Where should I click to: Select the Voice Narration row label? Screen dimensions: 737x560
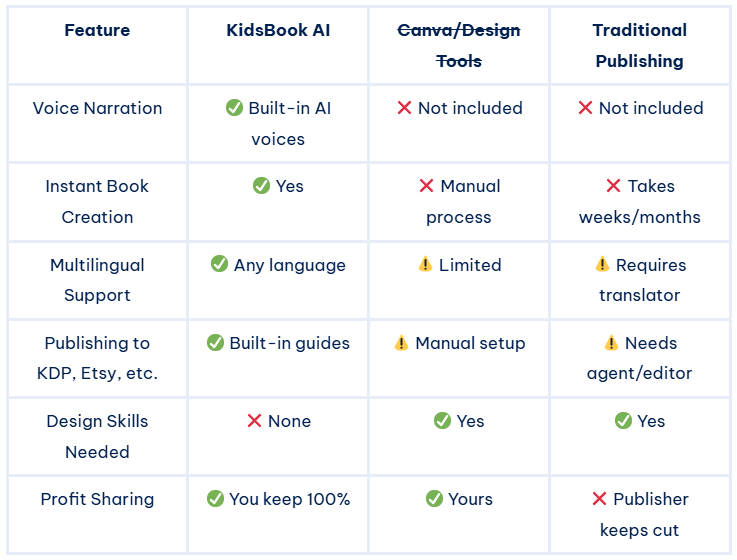[x=97, y=108]
